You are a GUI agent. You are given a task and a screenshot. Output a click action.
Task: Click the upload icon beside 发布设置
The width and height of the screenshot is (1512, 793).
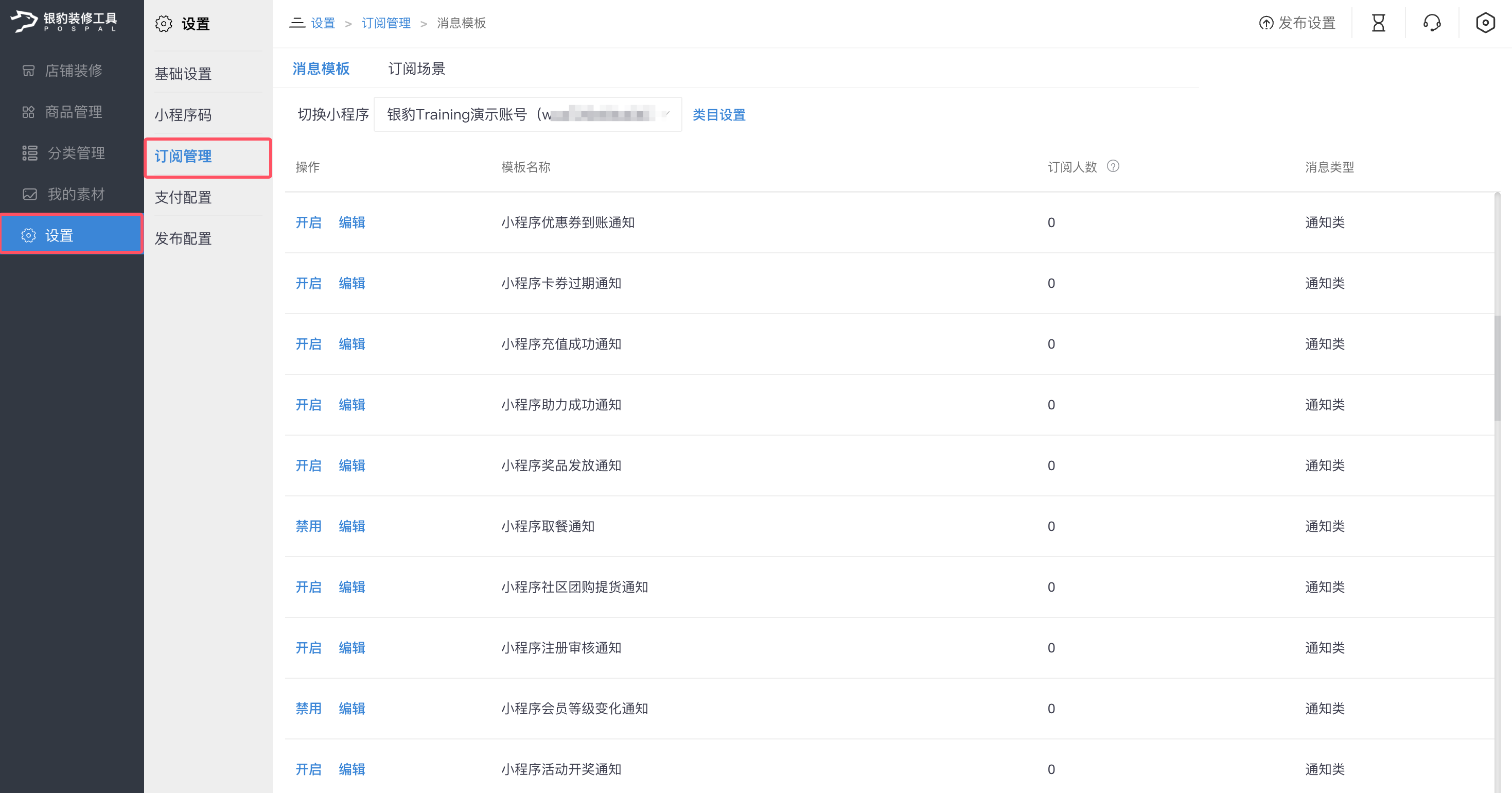click(1266, 23)
